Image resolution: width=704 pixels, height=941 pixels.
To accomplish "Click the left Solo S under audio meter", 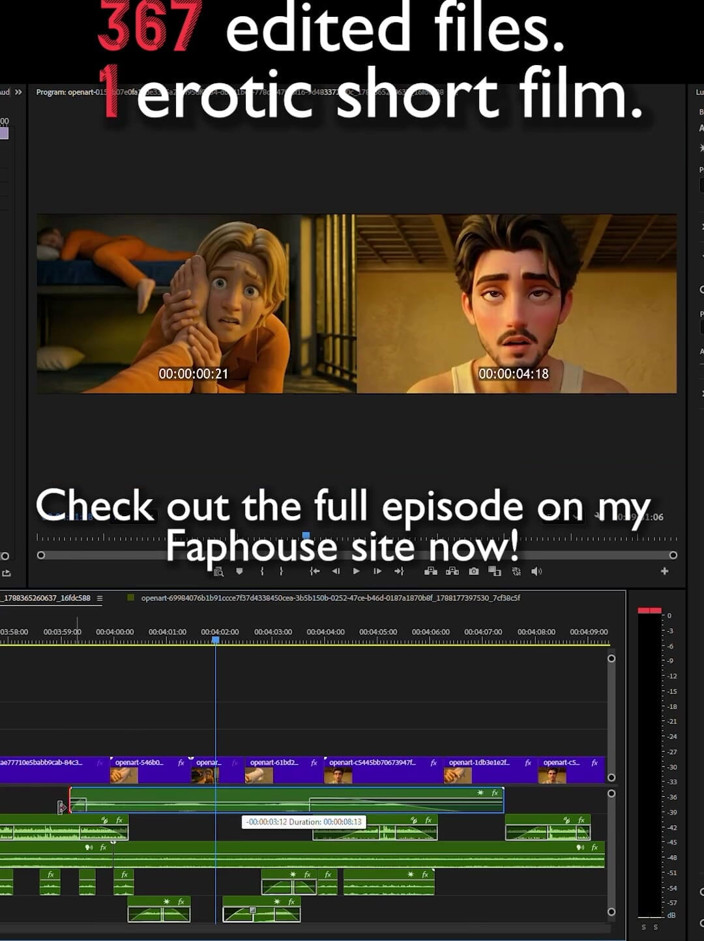I will click(x=644, y=927).
